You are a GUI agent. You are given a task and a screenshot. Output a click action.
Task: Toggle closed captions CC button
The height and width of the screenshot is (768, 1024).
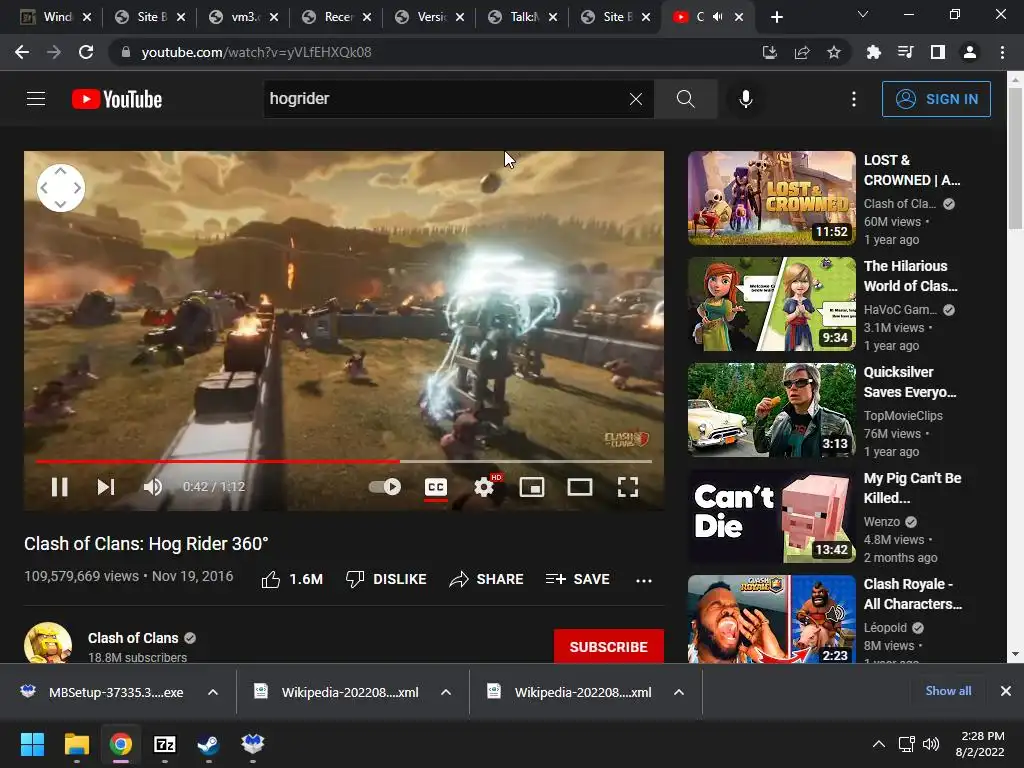(436, 487)
